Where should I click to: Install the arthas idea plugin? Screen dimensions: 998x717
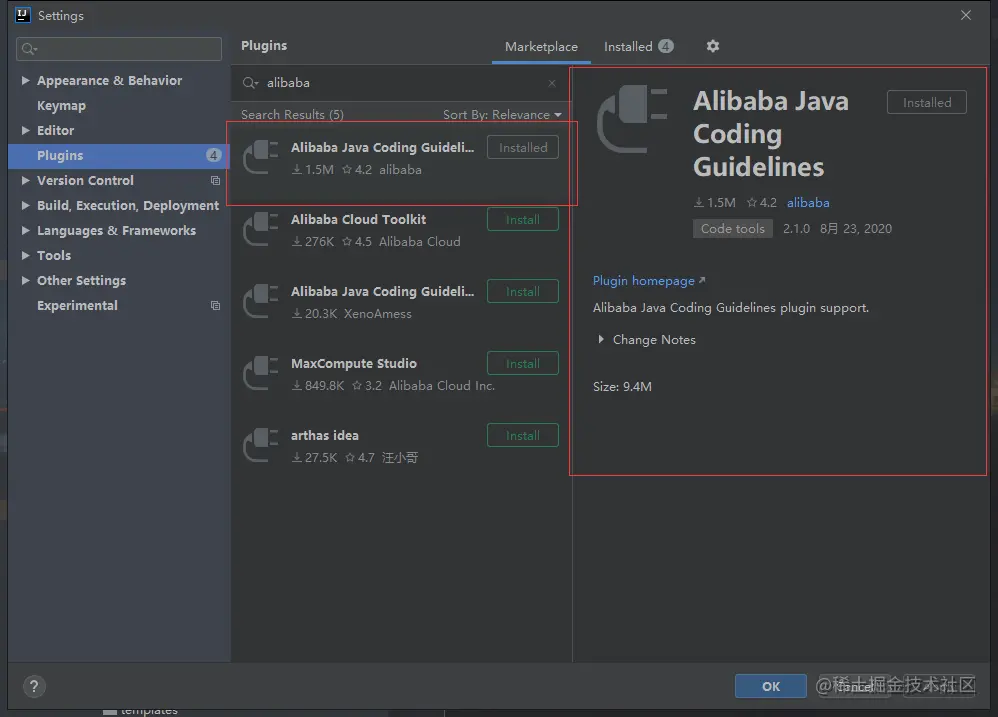[x=523, y=436]
